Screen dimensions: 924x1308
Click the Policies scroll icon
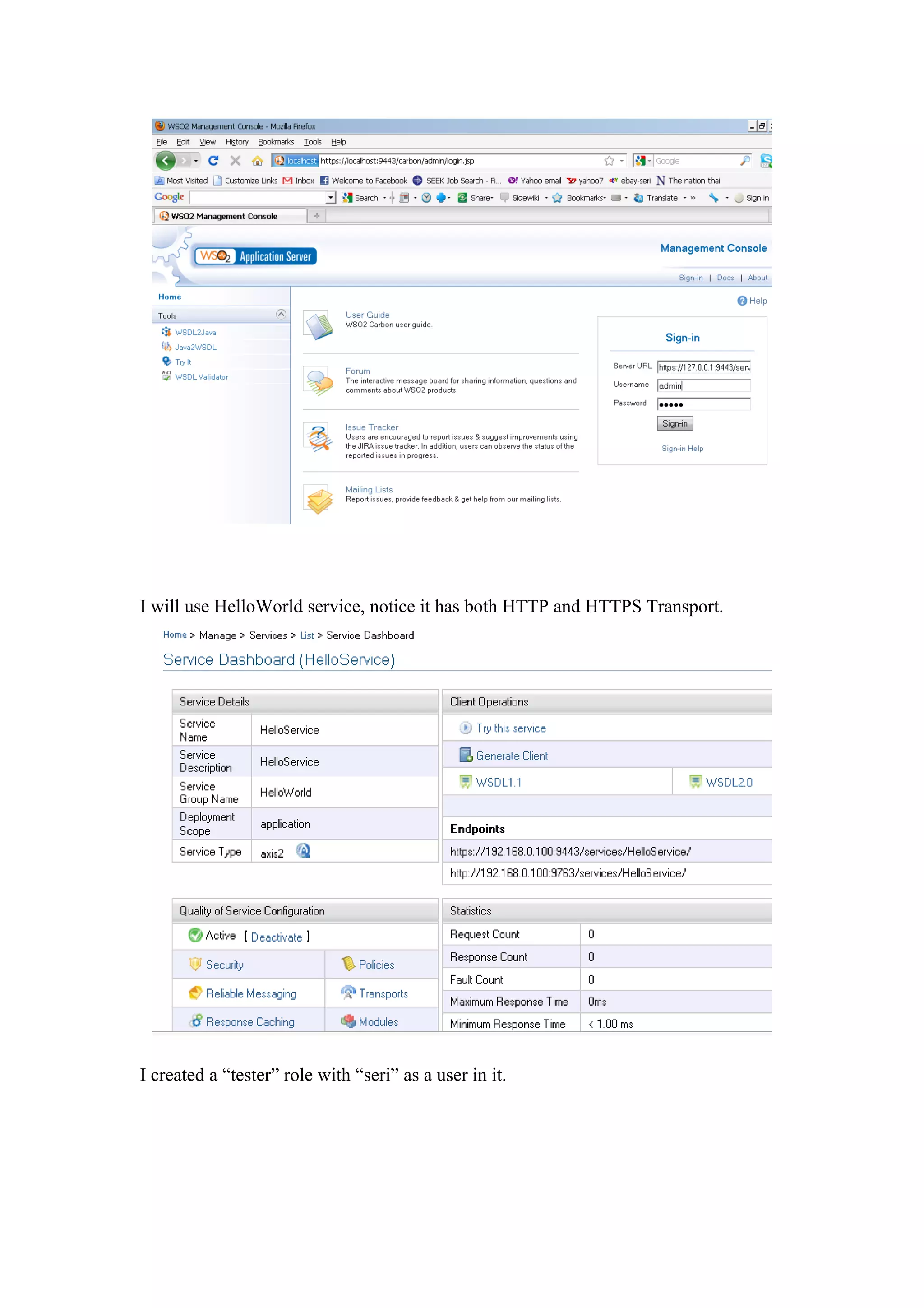tap(348, 964)
